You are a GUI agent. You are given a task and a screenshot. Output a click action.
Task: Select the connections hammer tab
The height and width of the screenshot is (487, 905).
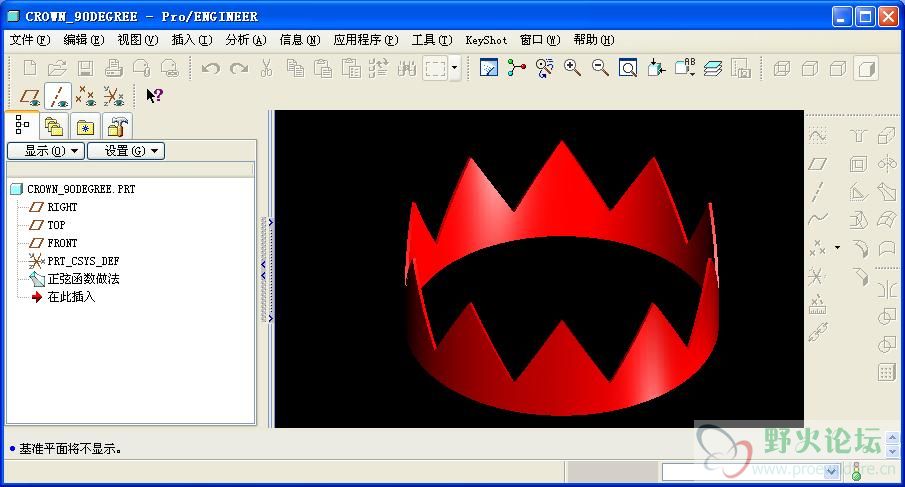[117, 126]
